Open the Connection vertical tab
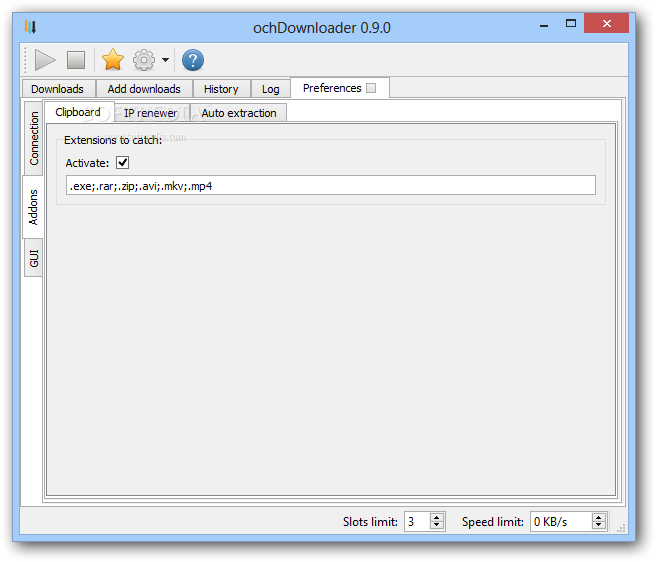The width and height of the screenshot is (656, 562). coord(33,138)
